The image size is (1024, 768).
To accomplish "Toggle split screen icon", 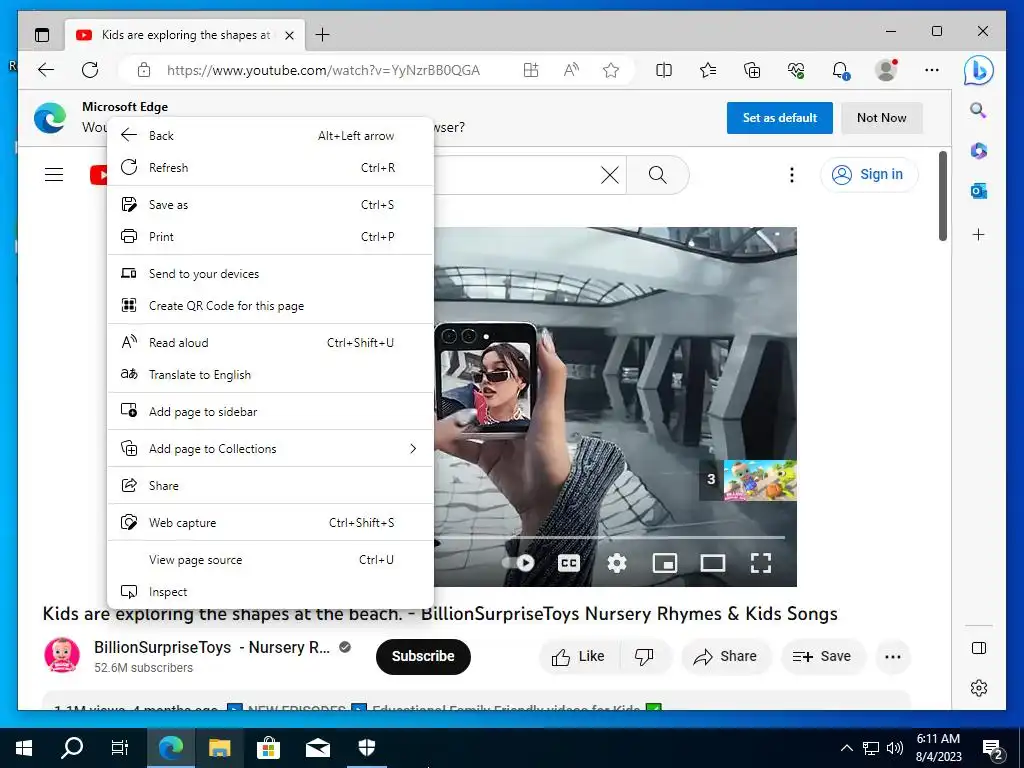I will click(664, 70).
